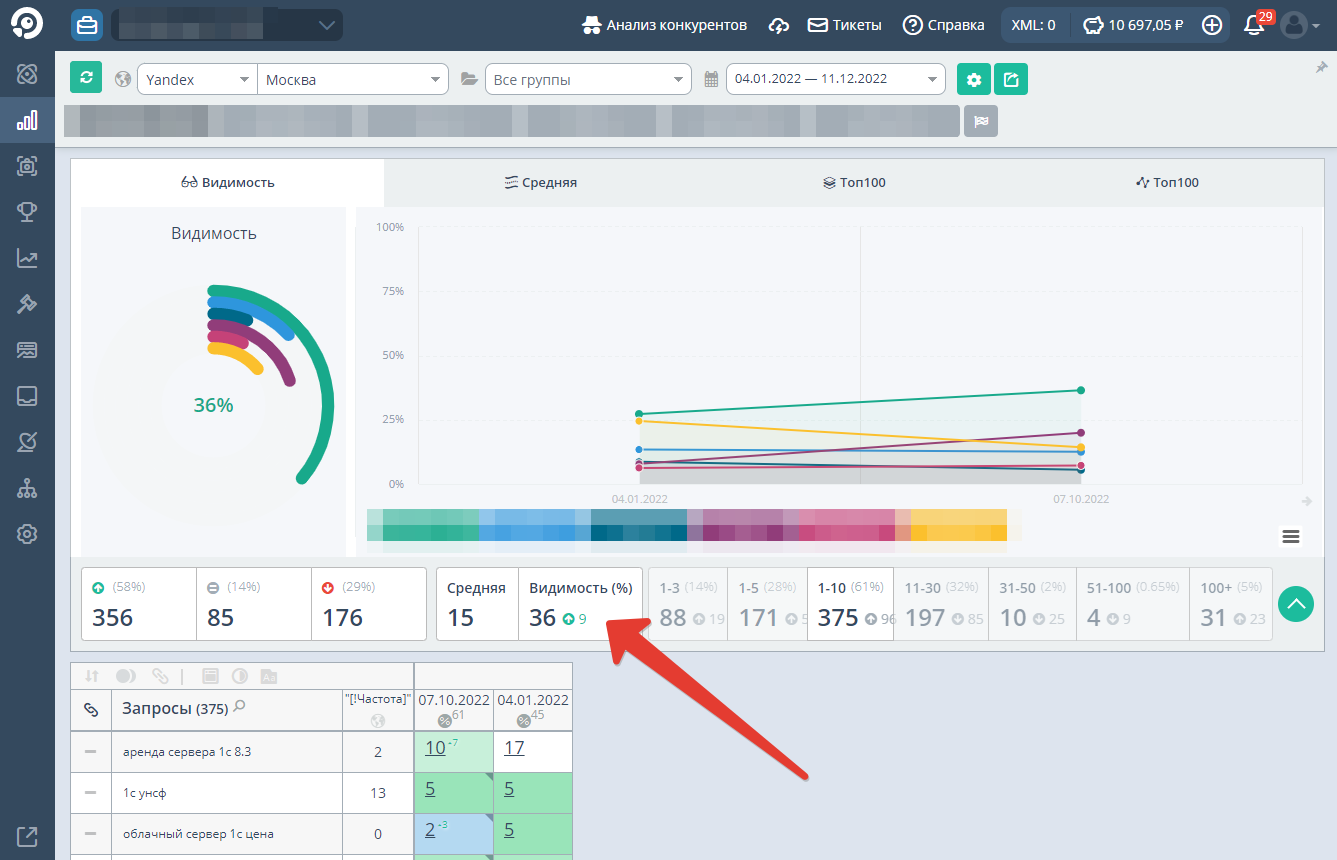Click the percent icon under 07.10.2022

(444, 721)
